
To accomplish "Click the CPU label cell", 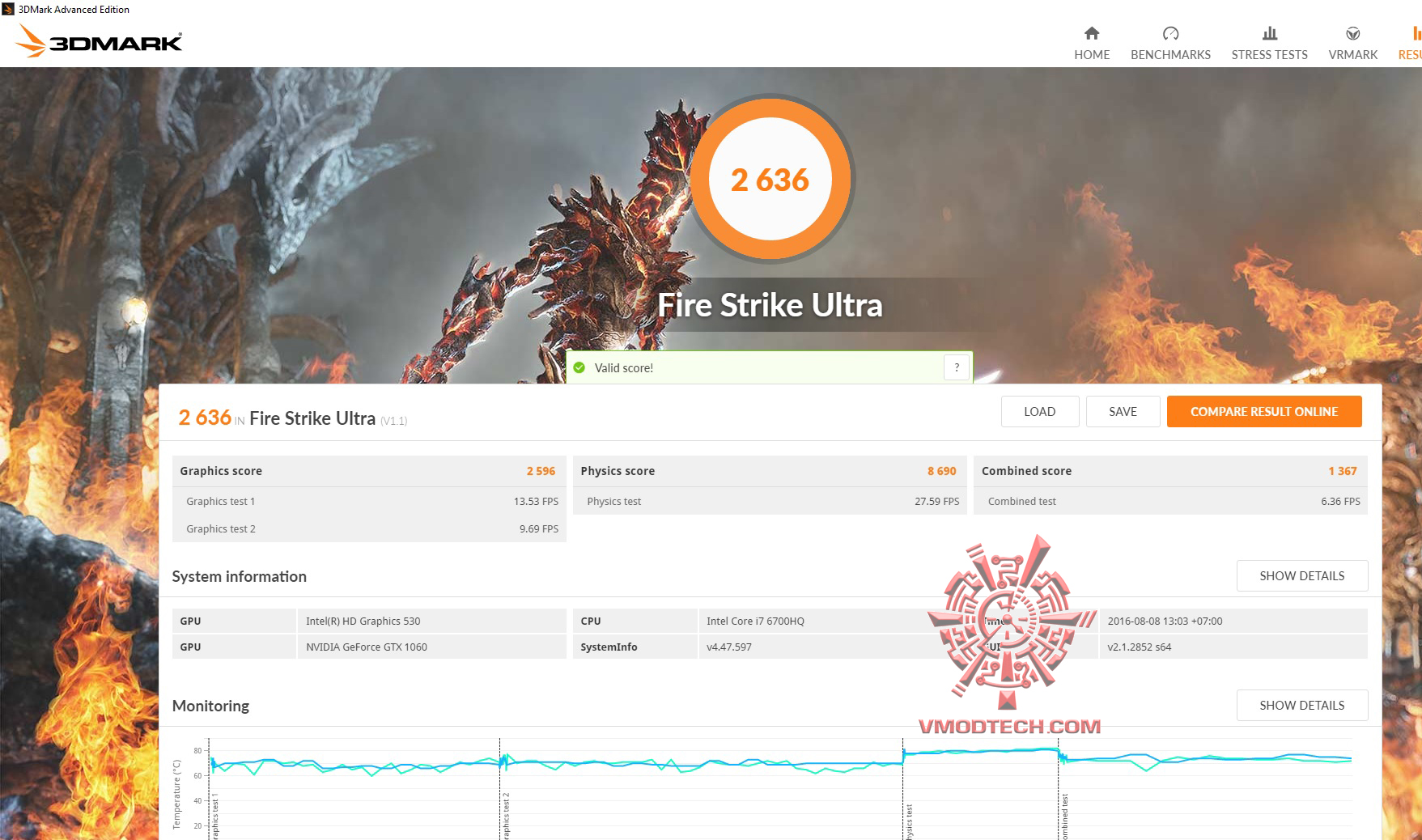I will (x=635, y=621).
